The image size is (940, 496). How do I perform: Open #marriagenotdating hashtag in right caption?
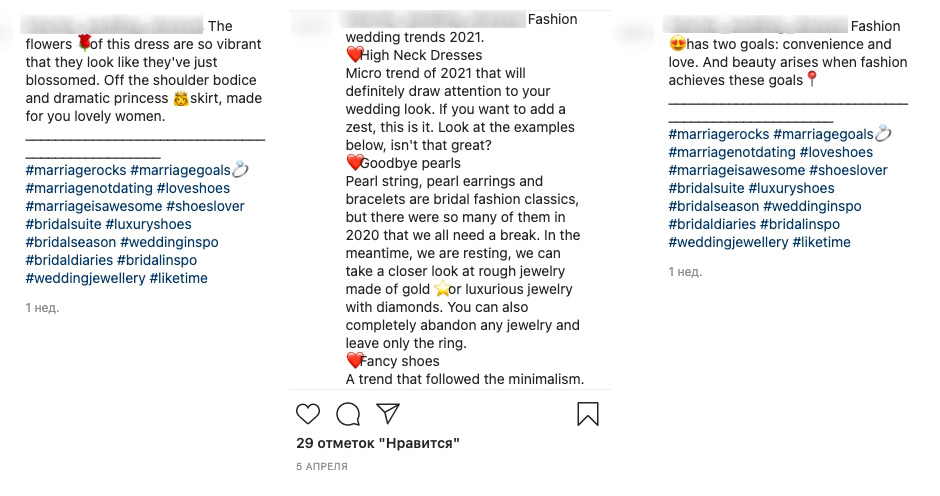732,152
